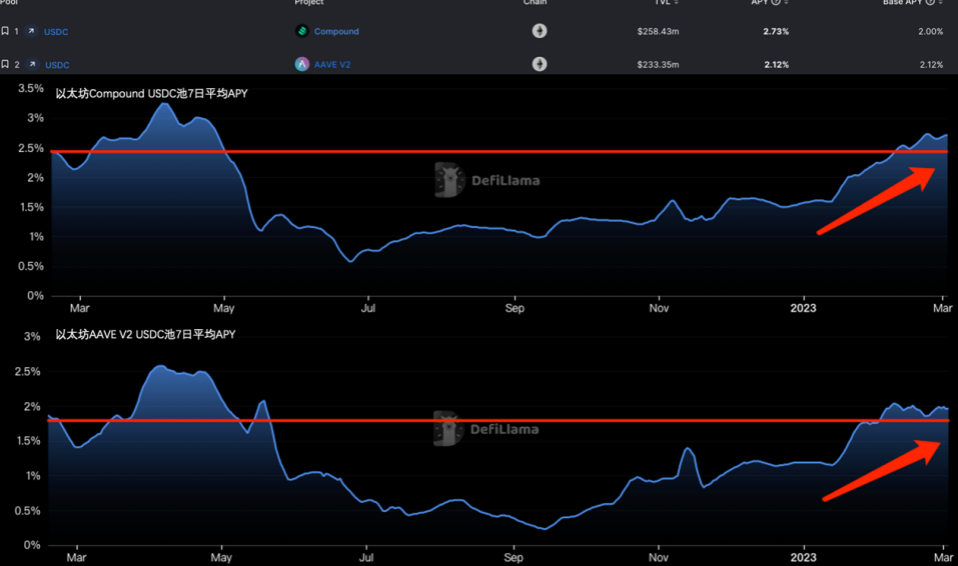
Task: Select the 2.73% APY value for Compound
Action: click(x=776, y=31)
